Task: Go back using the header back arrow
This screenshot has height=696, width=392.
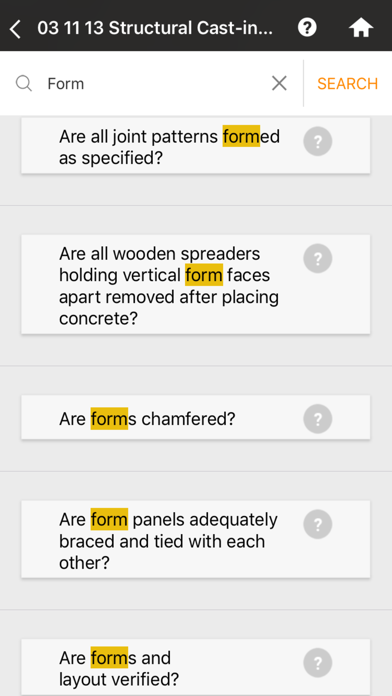Action: tap(15, 29)
